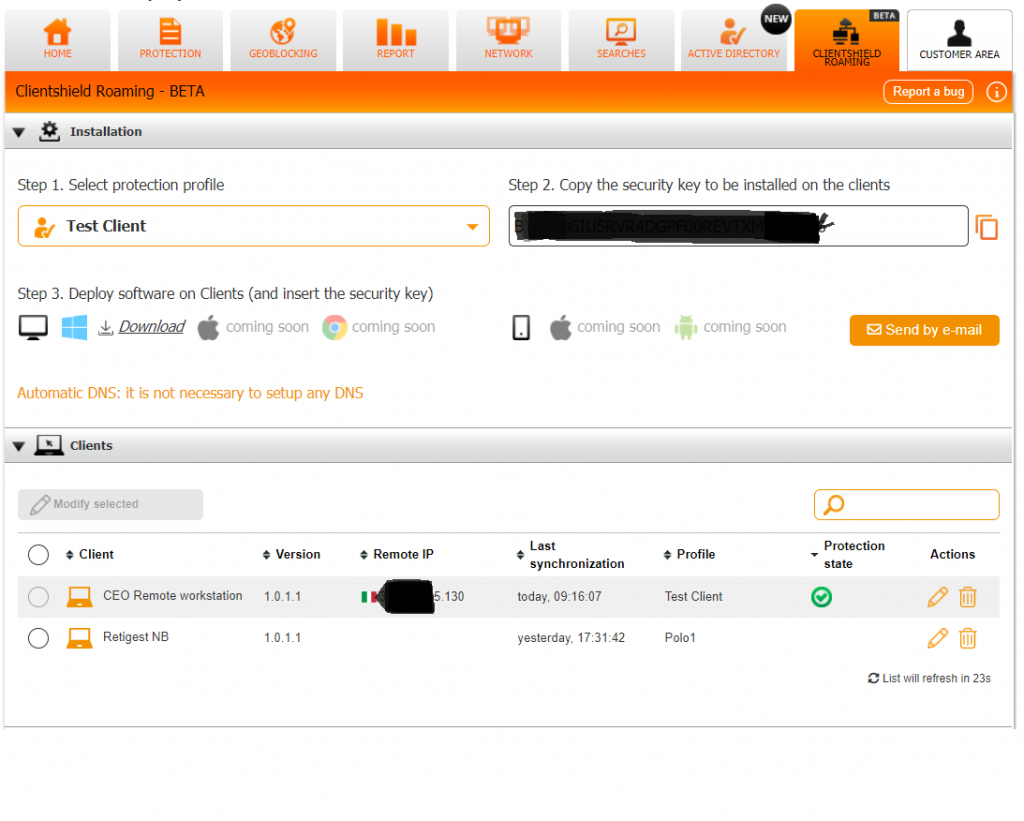Collapse the Installation section
Viewport: 1024px width, 821px height.
(19, 132)
